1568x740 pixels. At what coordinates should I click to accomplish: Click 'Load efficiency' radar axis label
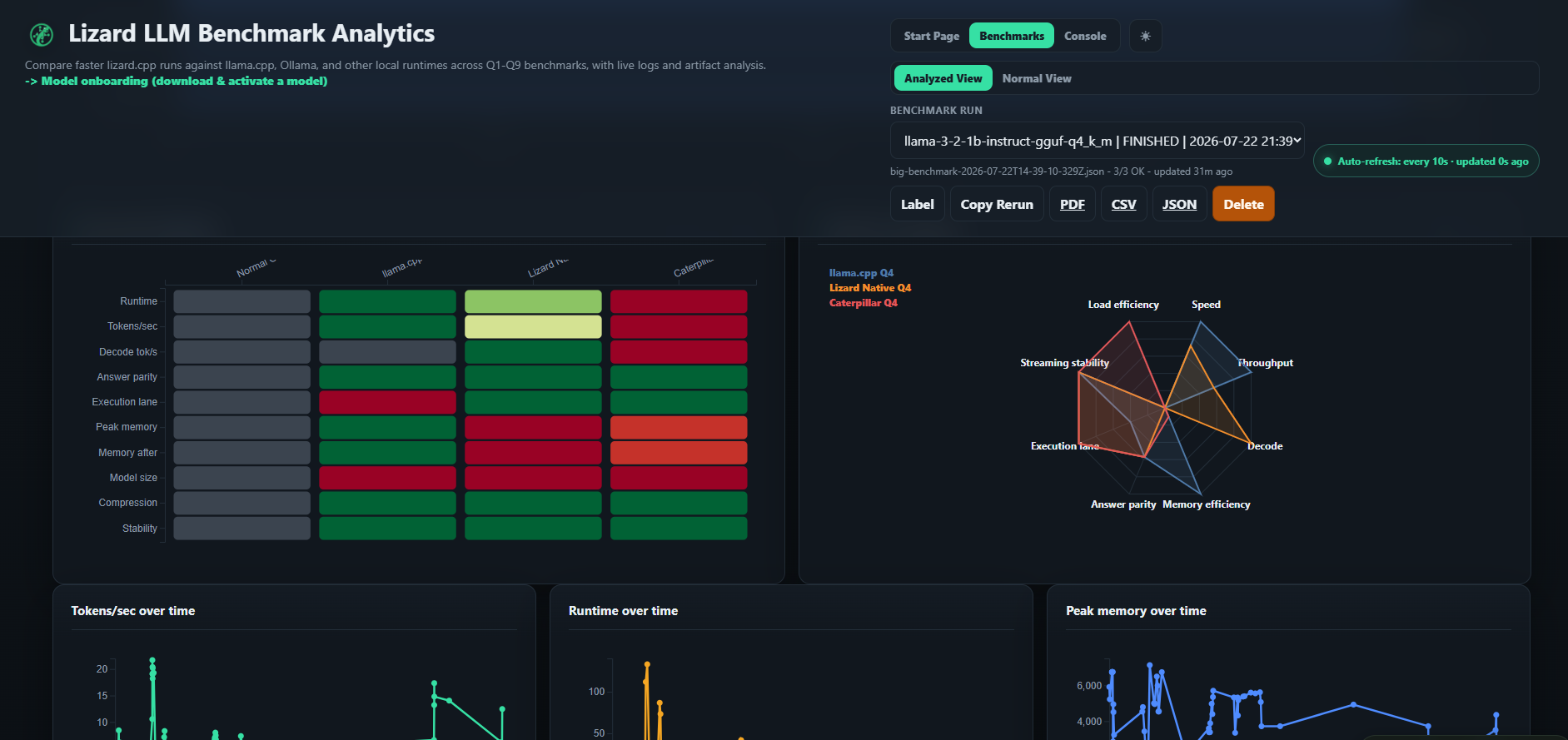tap(1122, 305)
